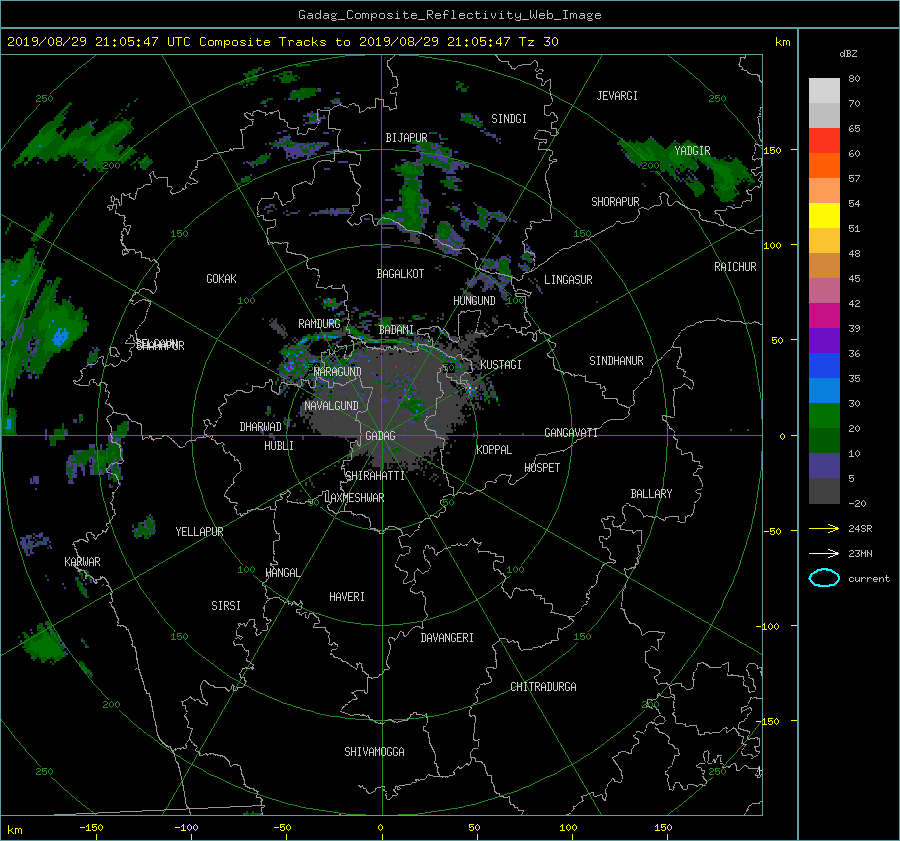The image size is (900, 841).
Task: Click the HUNGUND city label
Action: [x=474, y=301]
